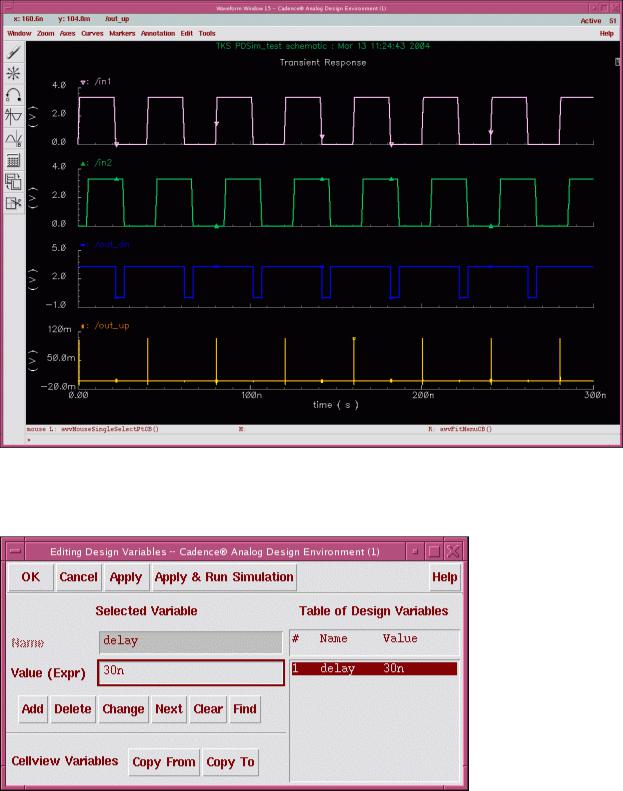Click the Value column header in variables table
The height and width of the screenshot is (791, 623).
click(x=400, y=639)
